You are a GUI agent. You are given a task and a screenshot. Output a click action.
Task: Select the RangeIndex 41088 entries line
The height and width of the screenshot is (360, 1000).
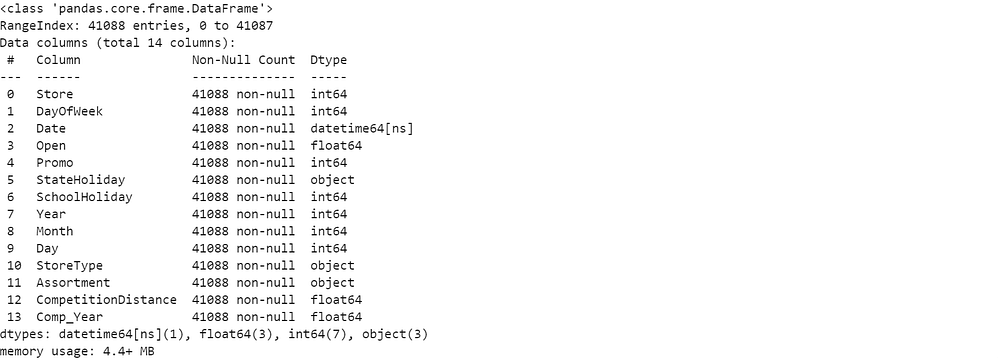136,26
